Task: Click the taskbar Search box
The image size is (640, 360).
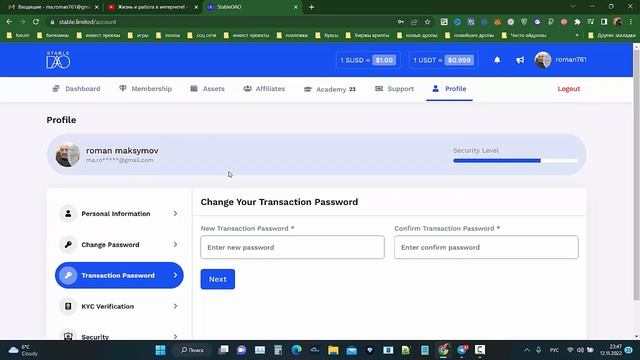Action: [192, 350]
